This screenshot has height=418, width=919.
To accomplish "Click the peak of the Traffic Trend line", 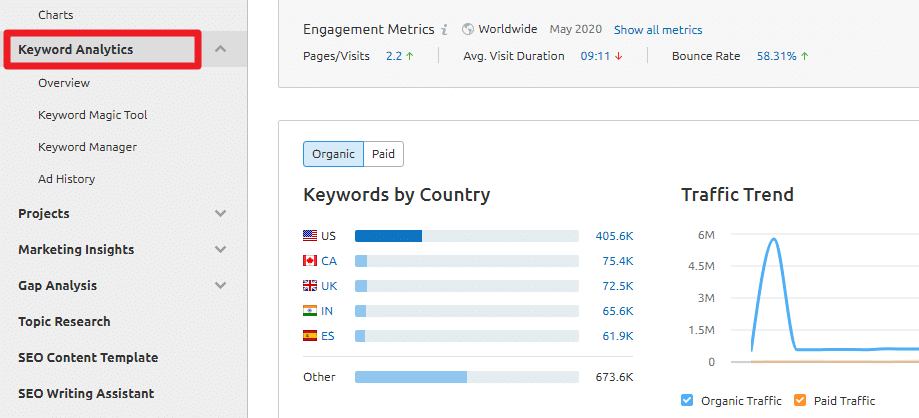I will [x=774, y=239].
